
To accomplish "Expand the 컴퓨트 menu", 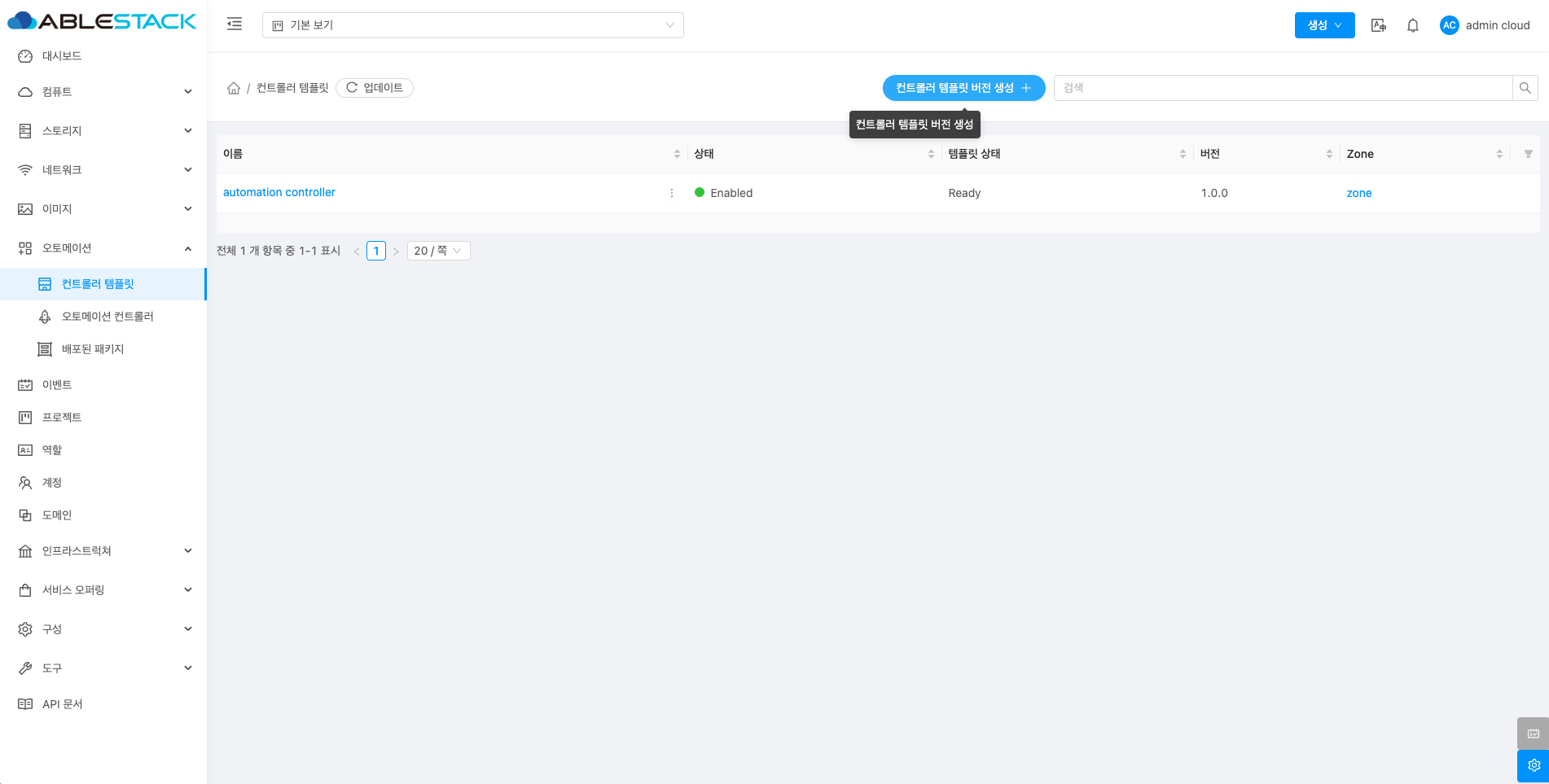I will (x=103, y=92).
